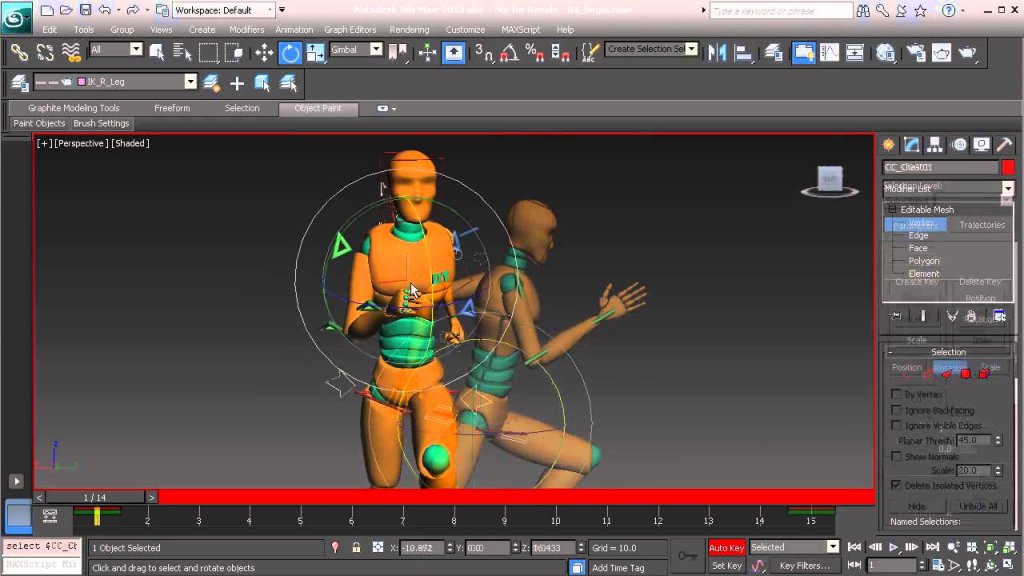The width and height of the screenshot is (1024, 576).
Task: Check the Ignore Backfacing option
Action: coord(896,410)
